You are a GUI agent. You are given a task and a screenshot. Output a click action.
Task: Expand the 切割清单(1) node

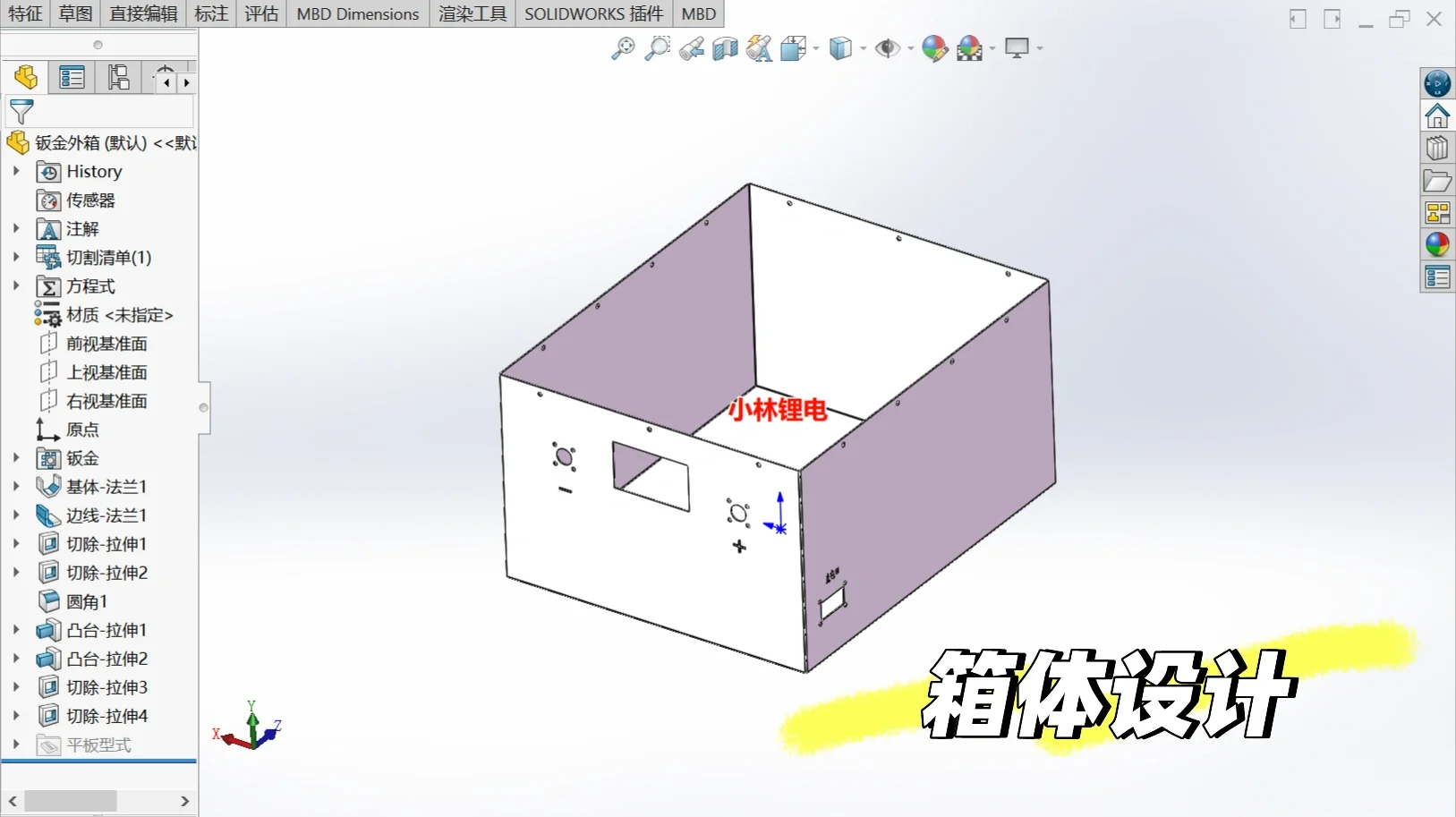click(x=16, y=257)
